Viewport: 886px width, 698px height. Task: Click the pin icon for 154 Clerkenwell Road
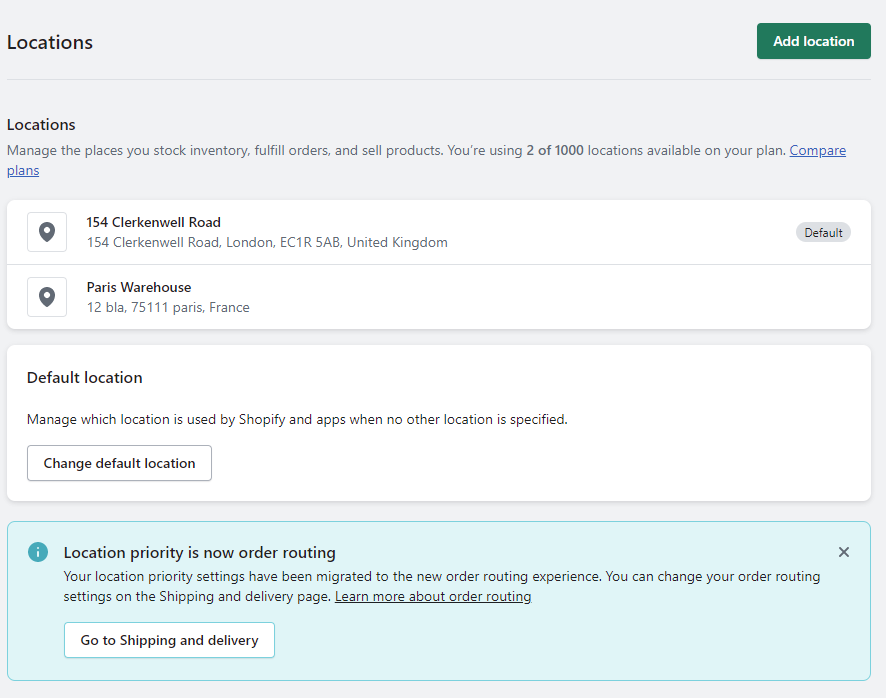tap(47, 232)
